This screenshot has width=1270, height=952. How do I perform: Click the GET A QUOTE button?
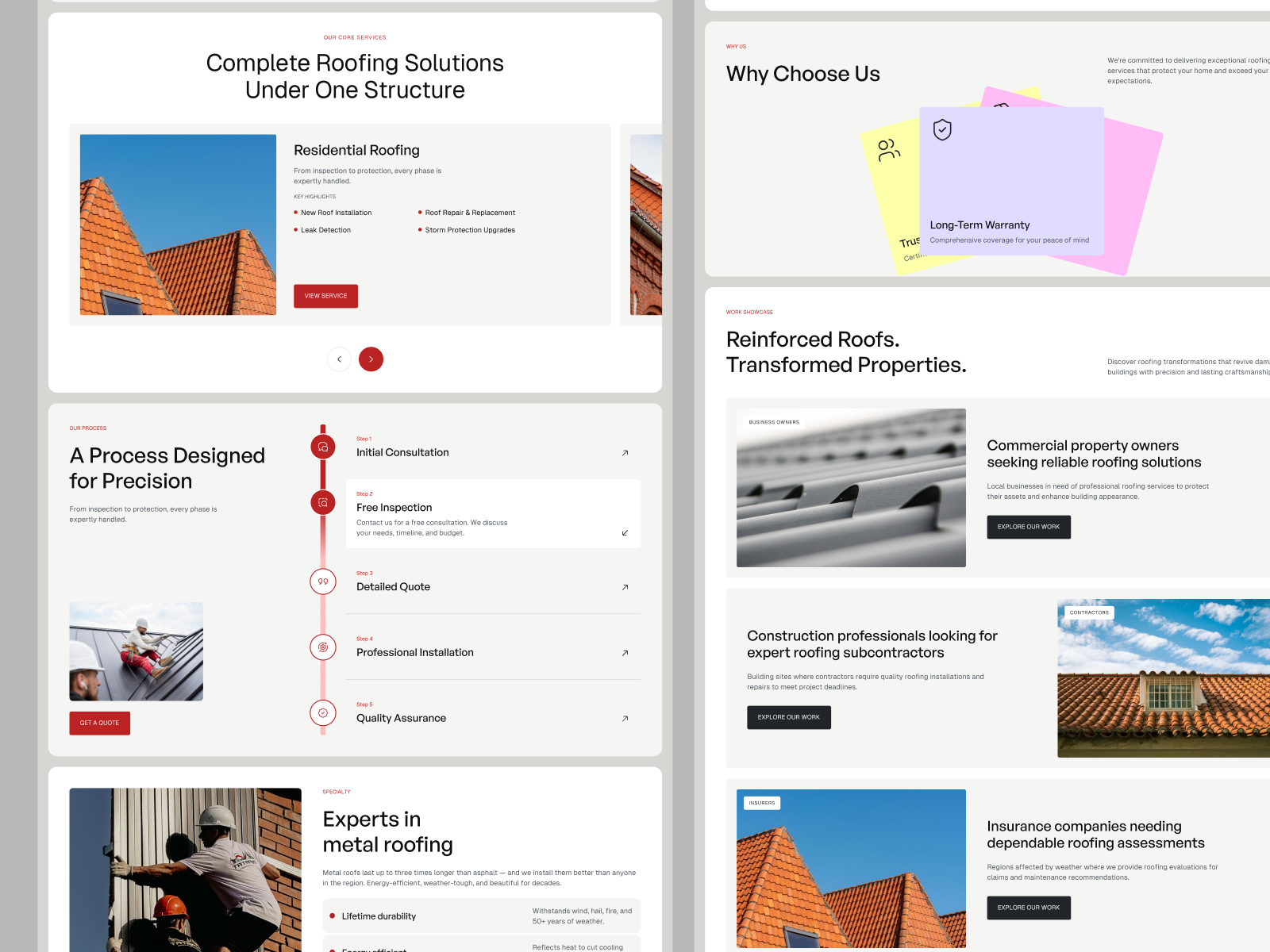99,724
